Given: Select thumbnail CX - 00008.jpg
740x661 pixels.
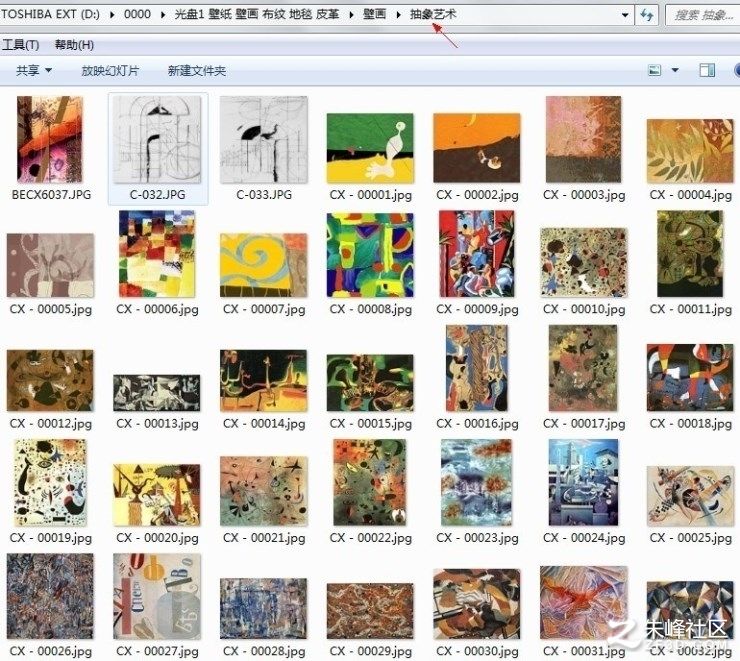Looking at the screenshot, I should [x=370, y=255].
